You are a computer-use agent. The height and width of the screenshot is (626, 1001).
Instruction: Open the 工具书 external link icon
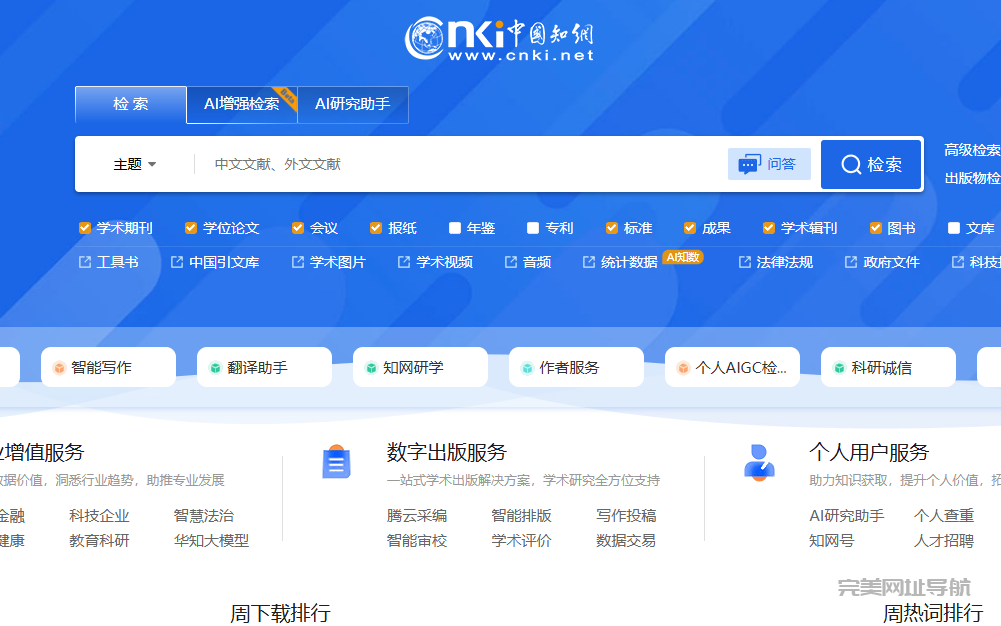(x=85, y=262)
